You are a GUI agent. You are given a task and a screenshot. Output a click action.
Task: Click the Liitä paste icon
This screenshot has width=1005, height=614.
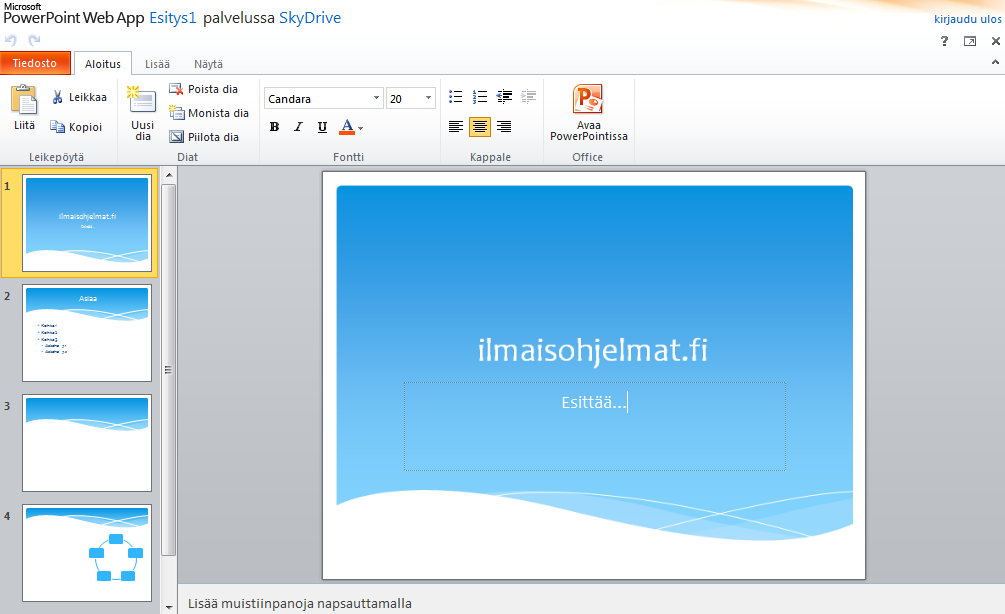click(x=24, y=101)
